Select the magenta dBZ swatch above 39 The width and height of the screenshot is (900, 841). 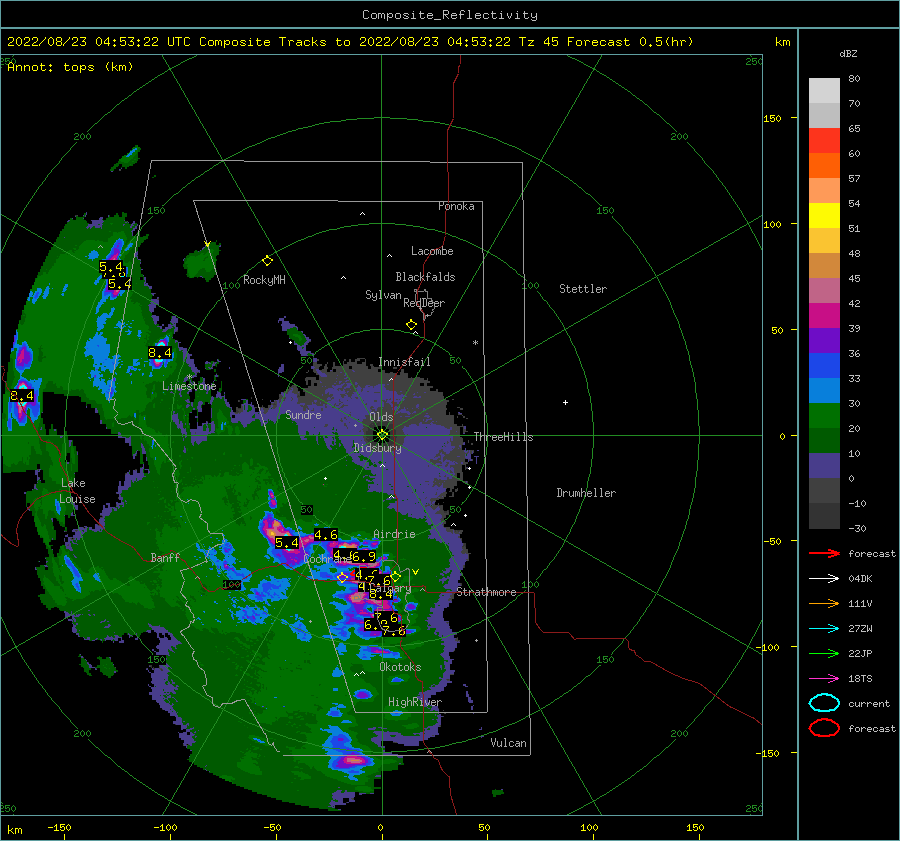point(824,316)
